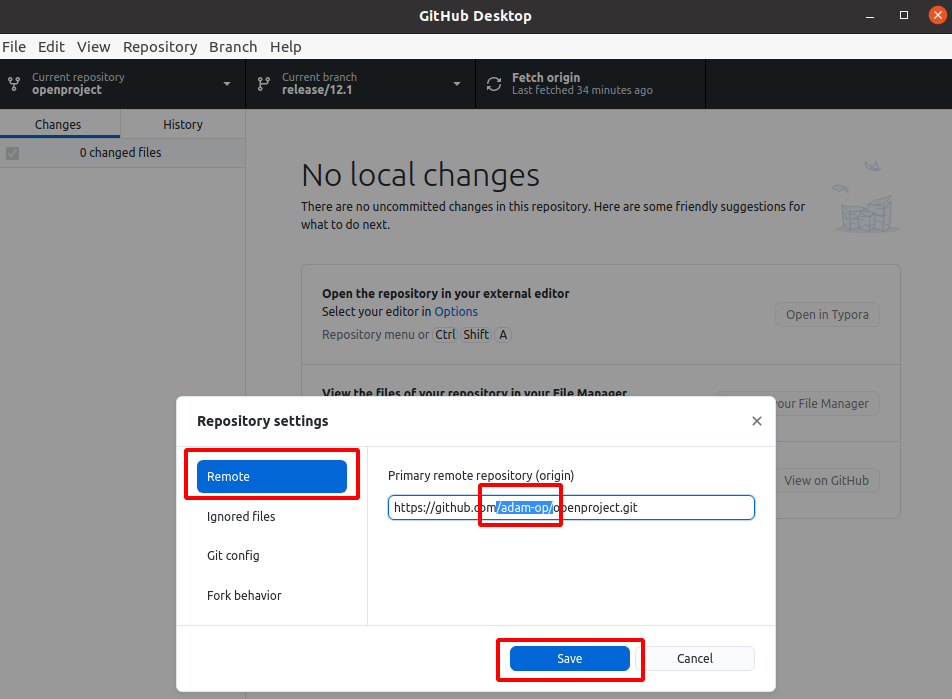Open the Git config section

pyautogui.click(x=233, y=556)
